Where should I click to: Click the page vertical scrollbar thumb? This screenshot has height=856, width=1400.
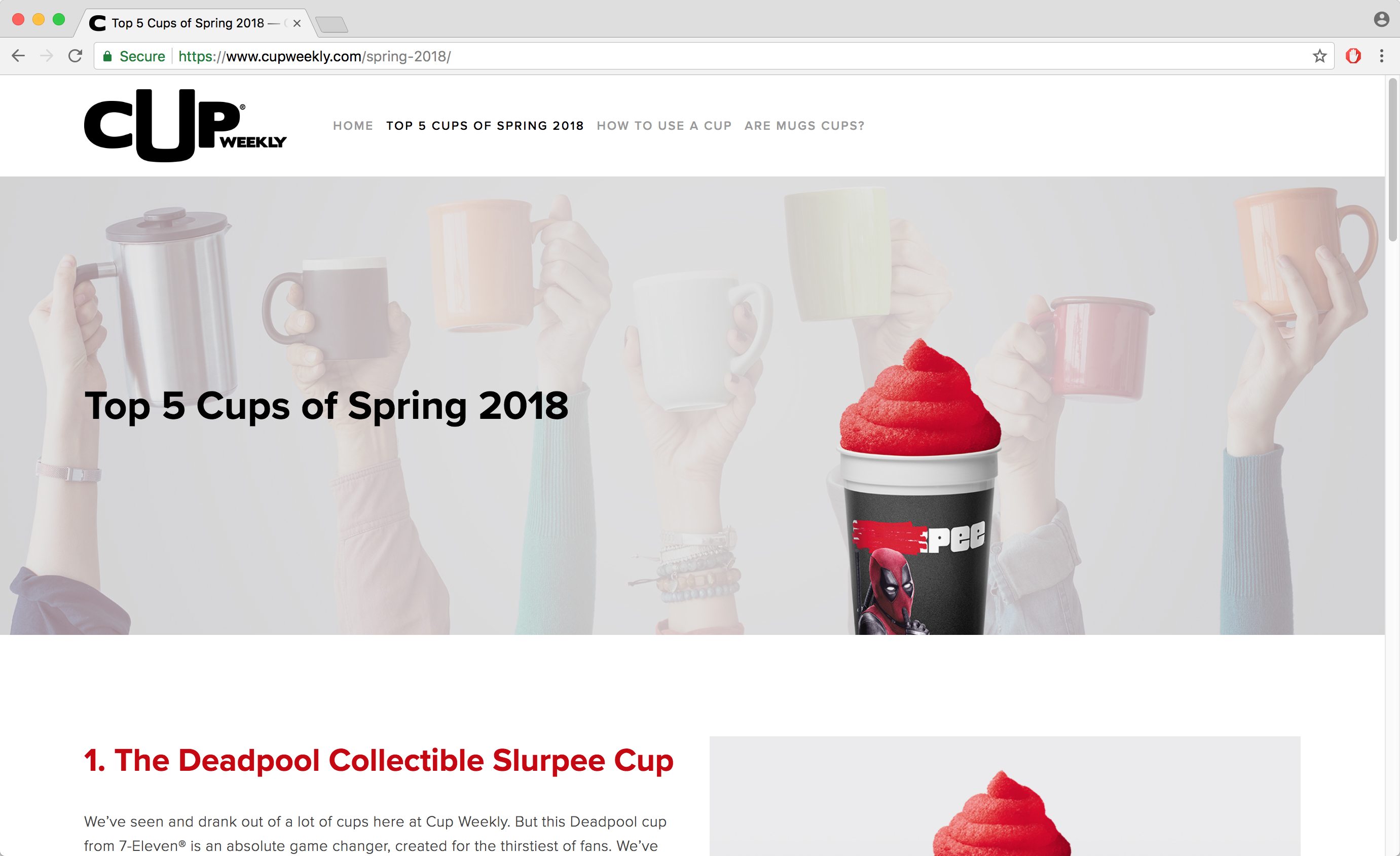pyautogui.click(x=1392, y=160)
